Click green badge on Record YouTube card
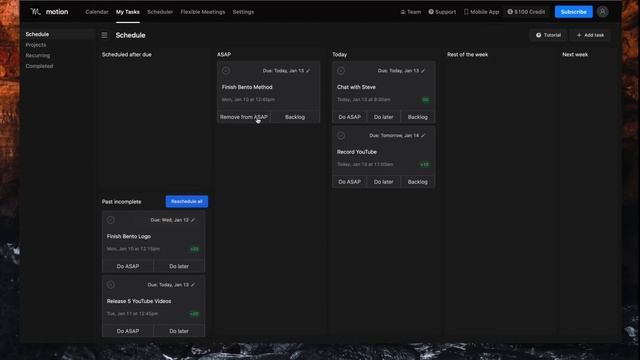This screenshot has width=640, height=360. tap(424, 164)
